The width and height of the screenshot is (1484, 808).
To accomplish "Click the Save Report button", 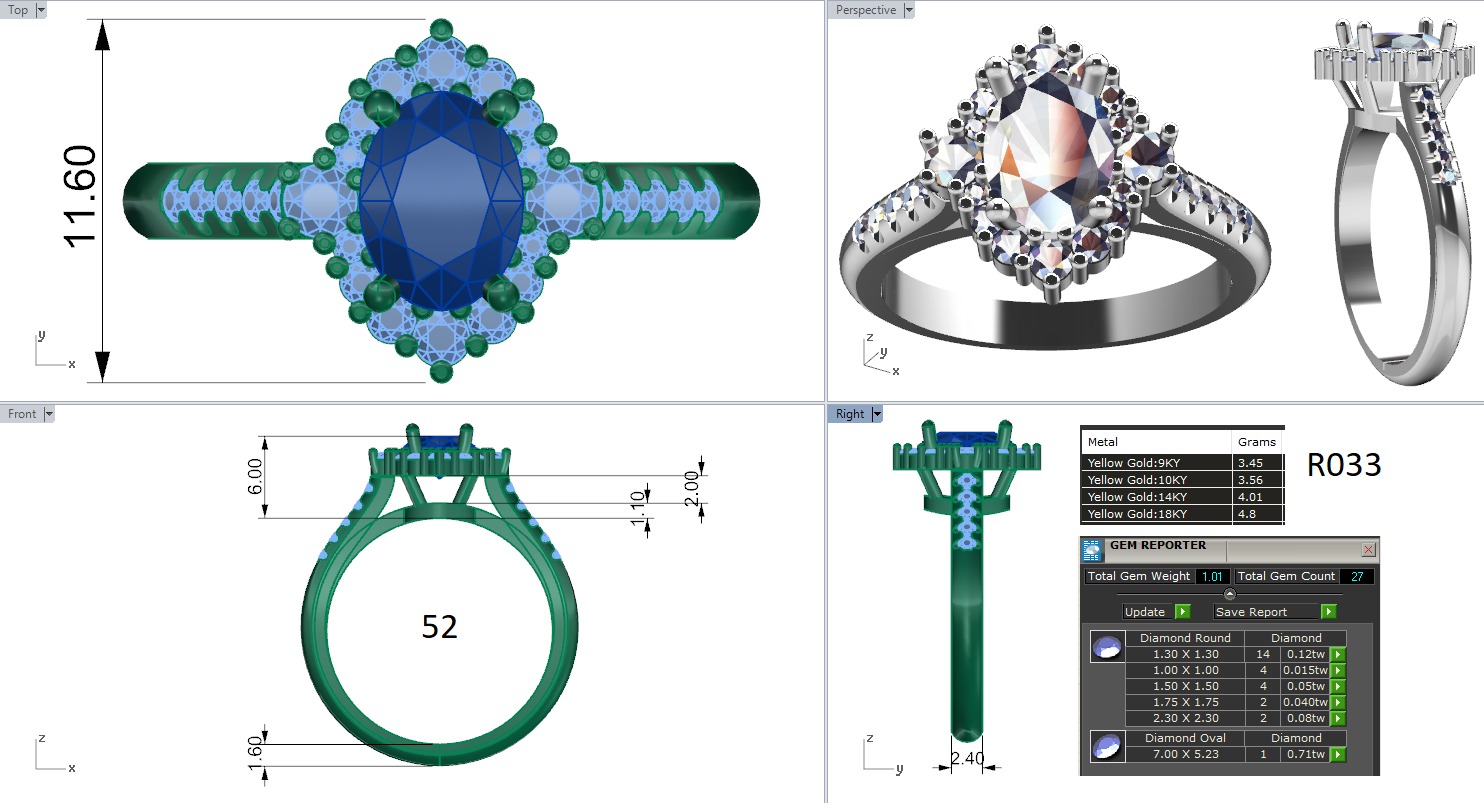I will point(1265,612).
